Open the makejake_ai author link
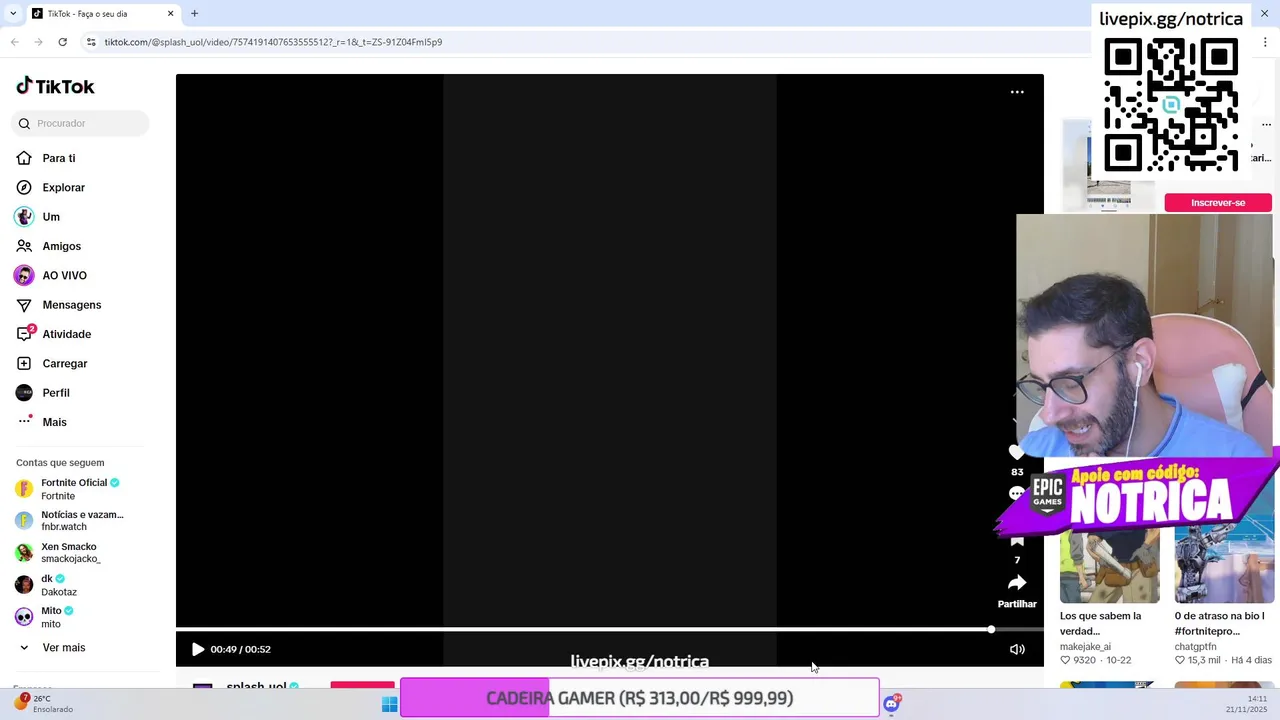The image size is (1280, 720). [1085, 647]
